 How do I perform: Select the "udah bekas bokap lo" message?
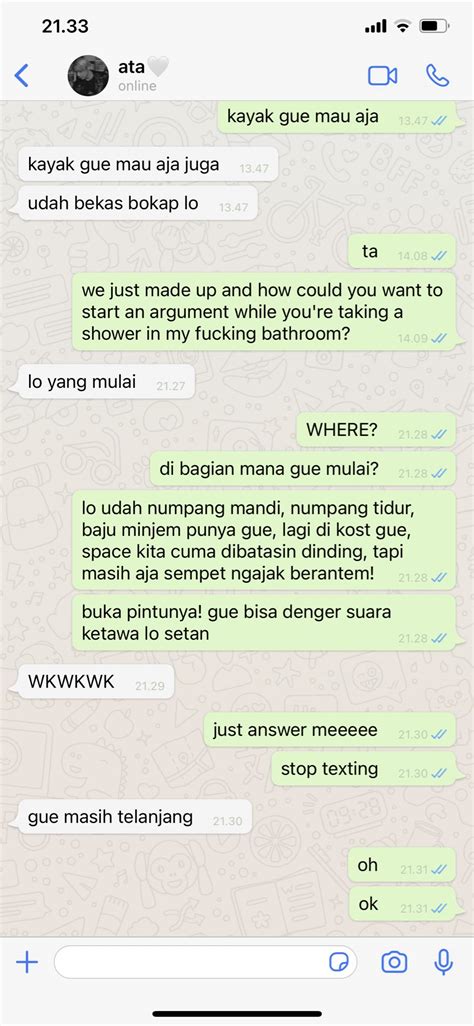pos(137,203)
